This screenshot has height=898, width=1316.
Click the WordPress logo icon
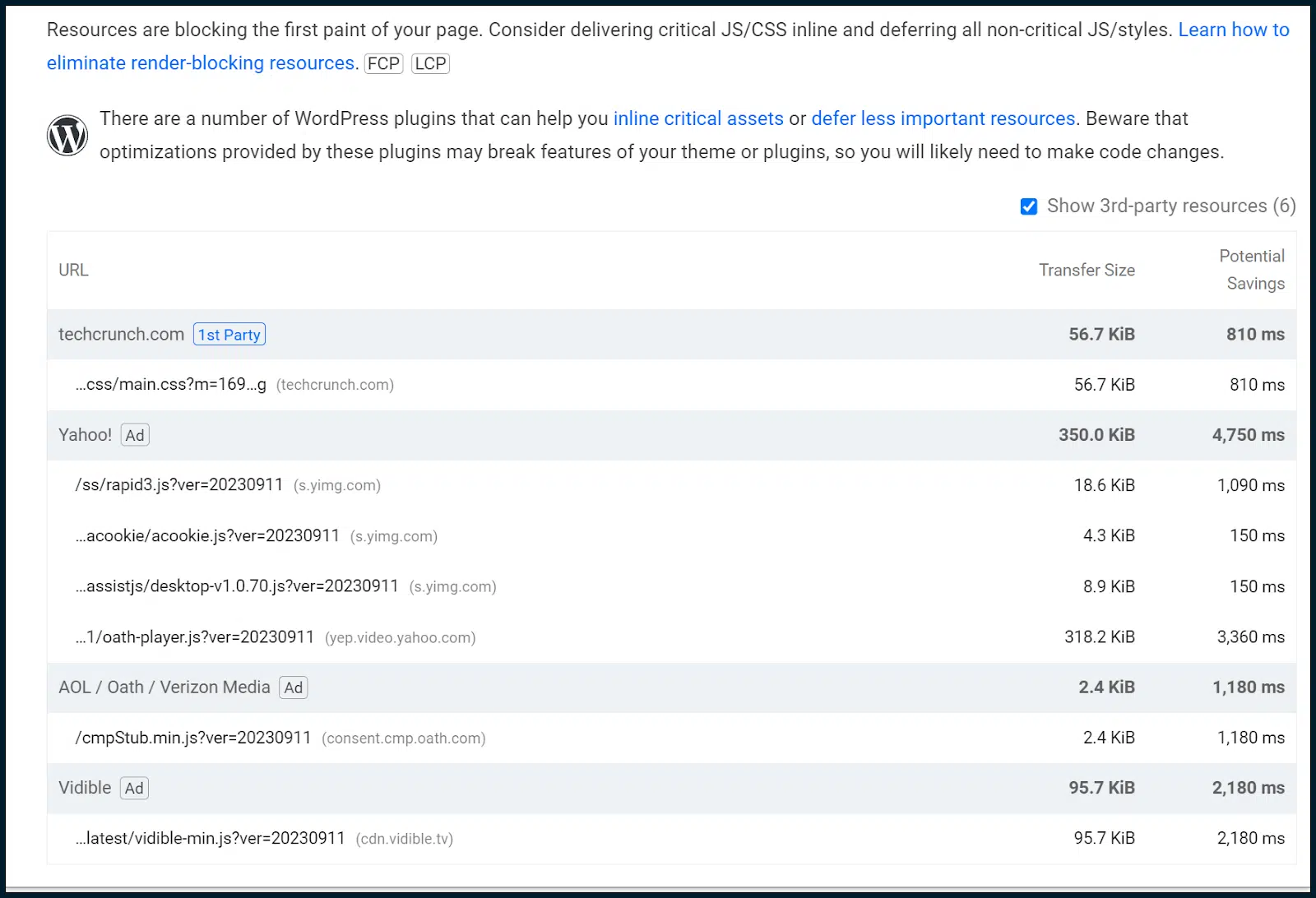67,136
